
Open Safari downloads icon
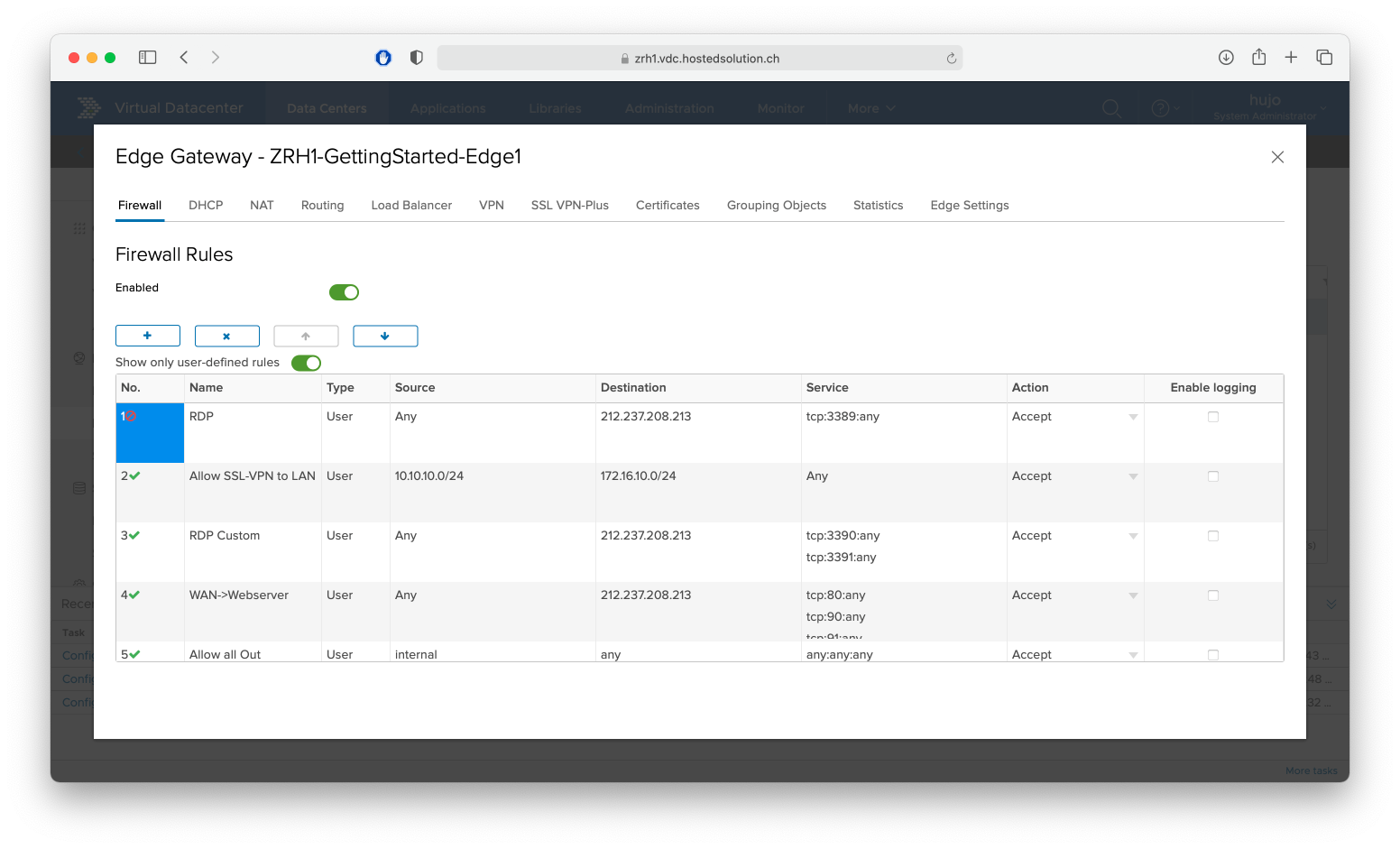[x=1226, y=58]
